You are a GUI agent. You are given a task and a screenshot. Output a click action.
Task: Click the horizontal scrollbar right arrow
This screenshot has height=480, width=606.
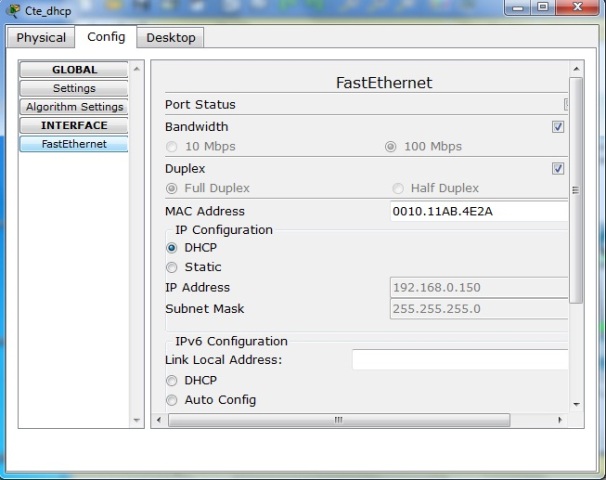point(559,421)
